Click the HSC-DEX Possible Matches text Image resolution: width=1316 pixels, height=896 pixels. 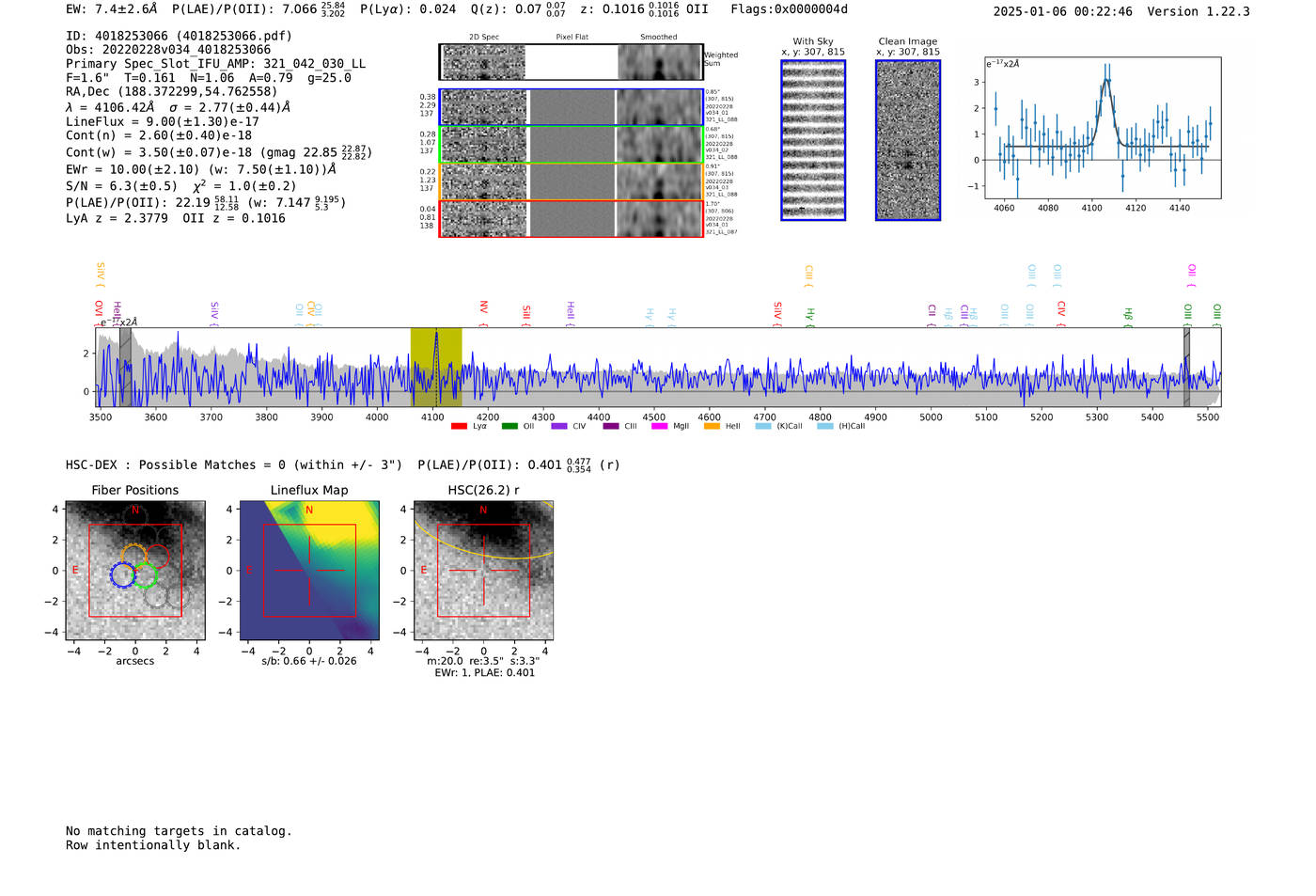234,465
